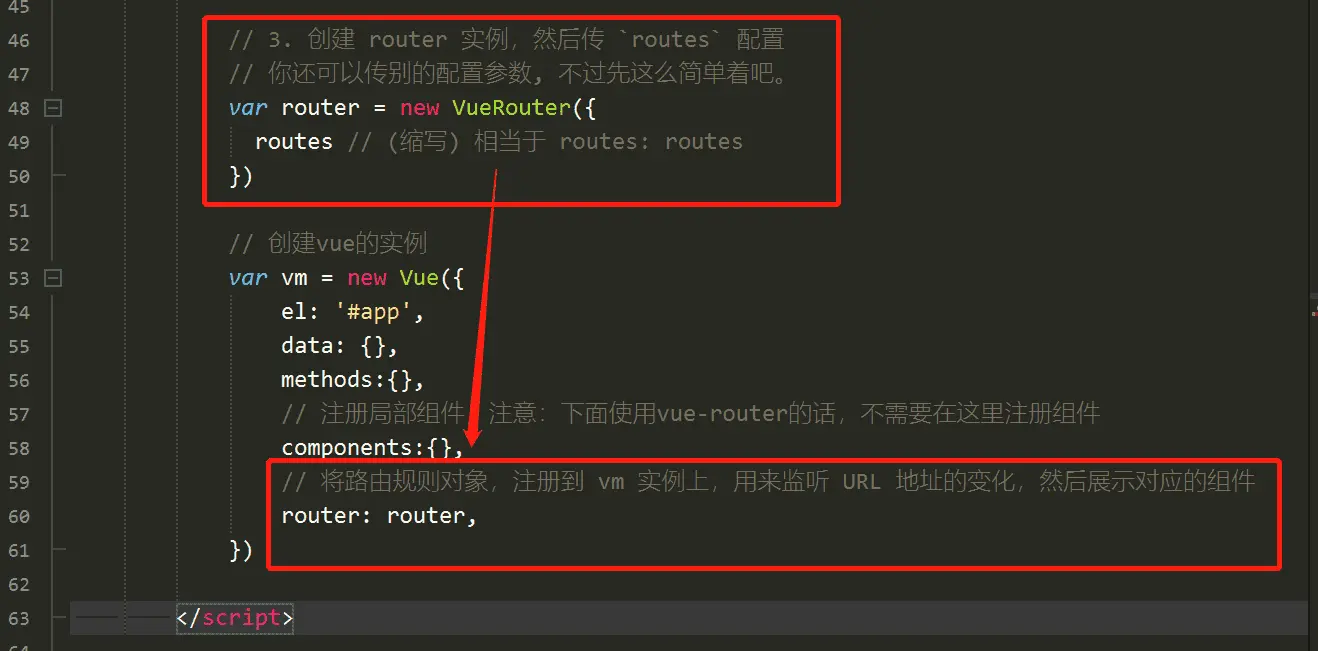The height and width of the screenshot is (651, 1318).
Task: Click the 'methods:{},' property
Action: point(353,380)
